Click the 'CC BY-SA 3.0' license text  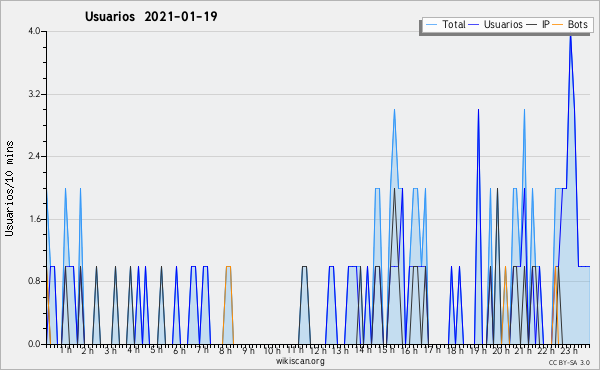569,363
